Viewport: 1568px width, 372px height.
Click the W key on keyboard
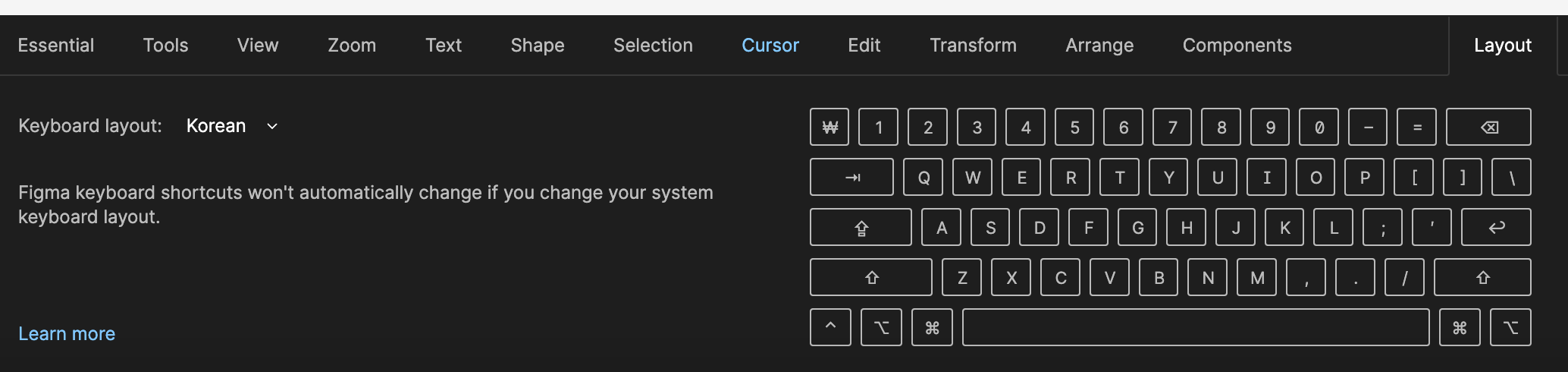coord(973,177)
